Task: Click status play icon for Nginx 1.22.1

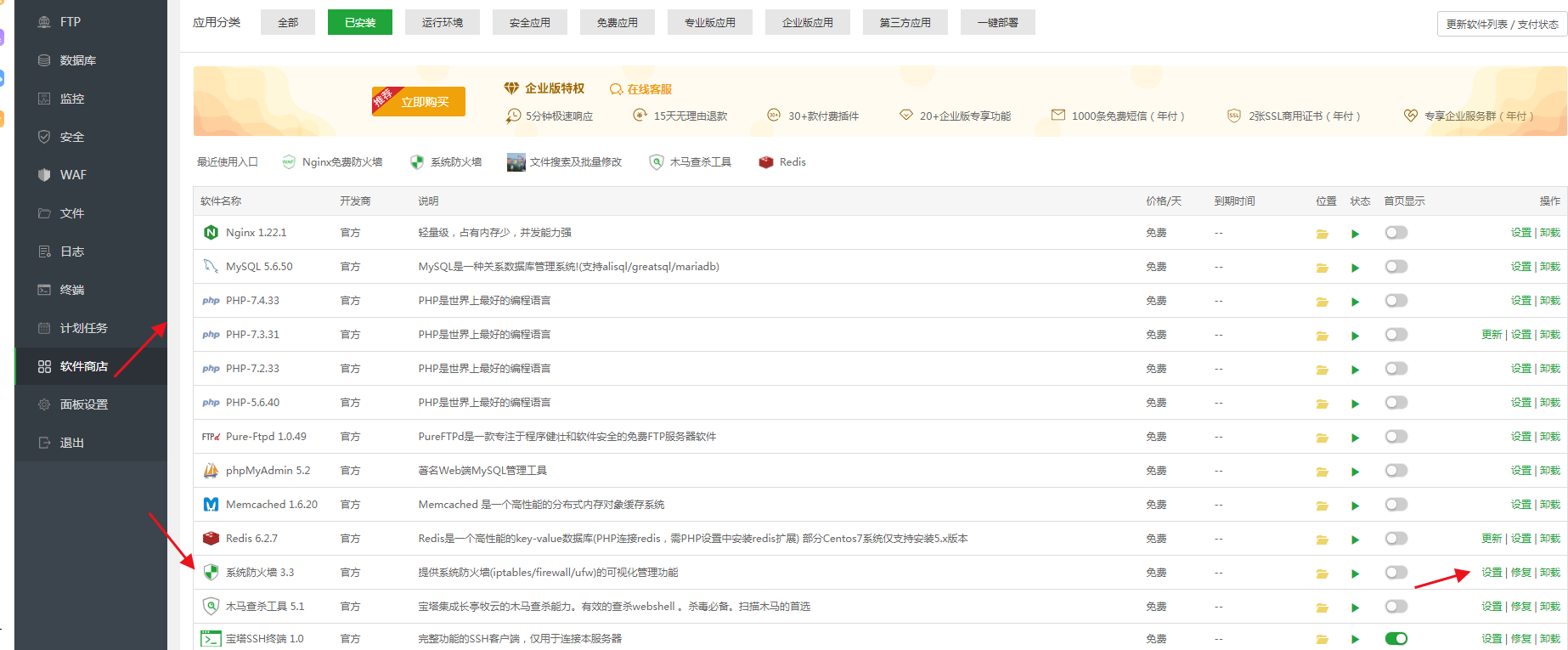Action: click(1356, 234)
